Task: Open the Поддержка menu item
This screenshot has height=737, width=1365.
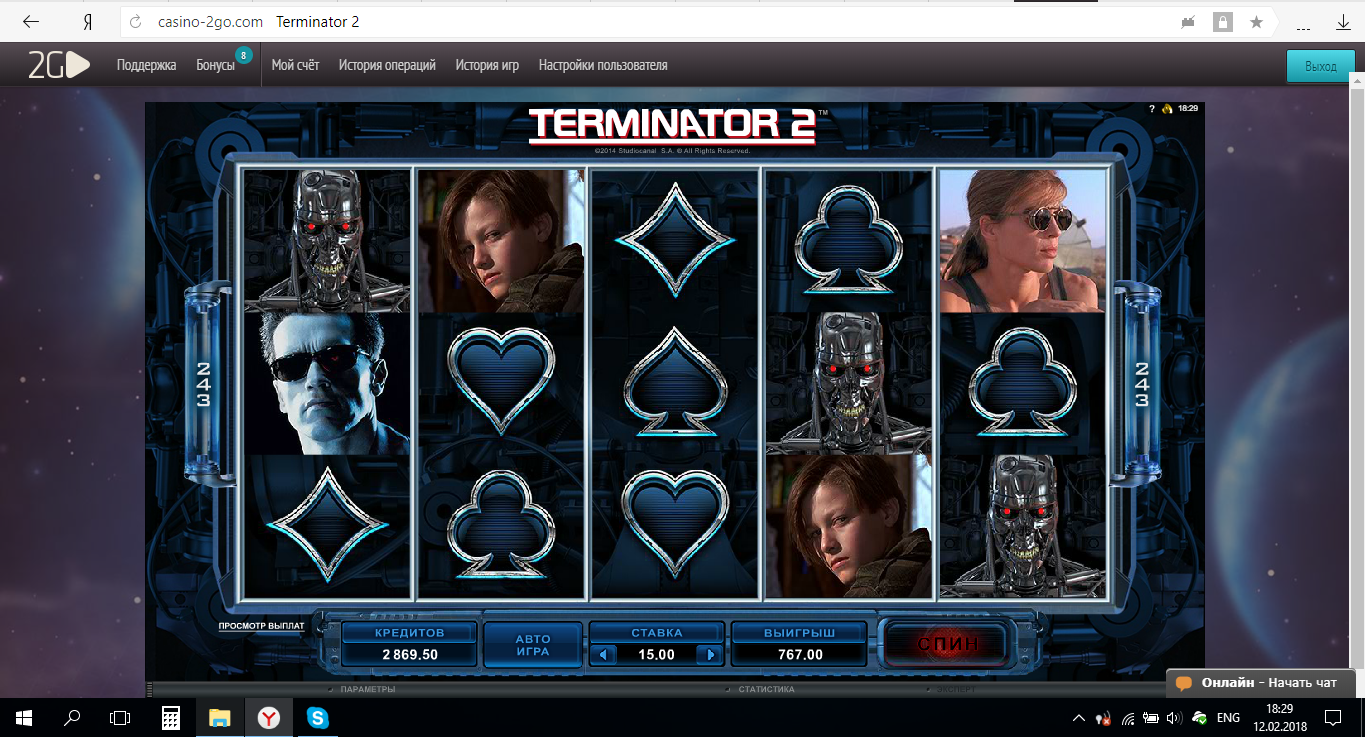Action: 146,65
